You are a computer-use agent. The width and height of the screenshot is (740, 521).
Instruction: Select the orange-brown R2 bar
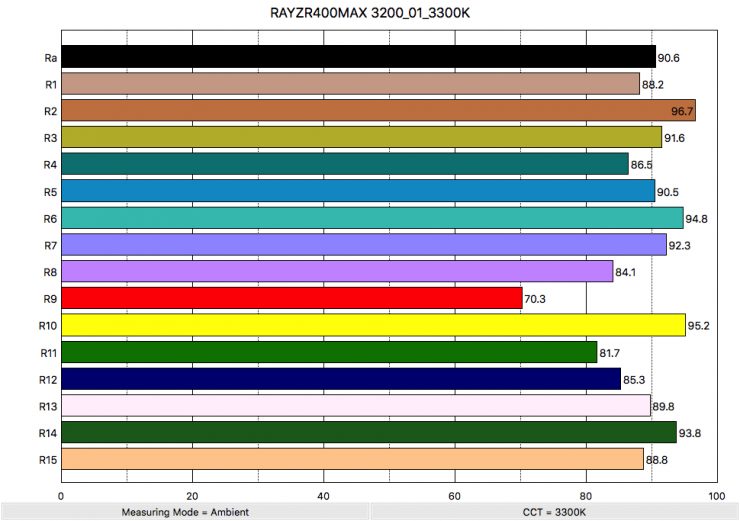(x=378, y=111)
